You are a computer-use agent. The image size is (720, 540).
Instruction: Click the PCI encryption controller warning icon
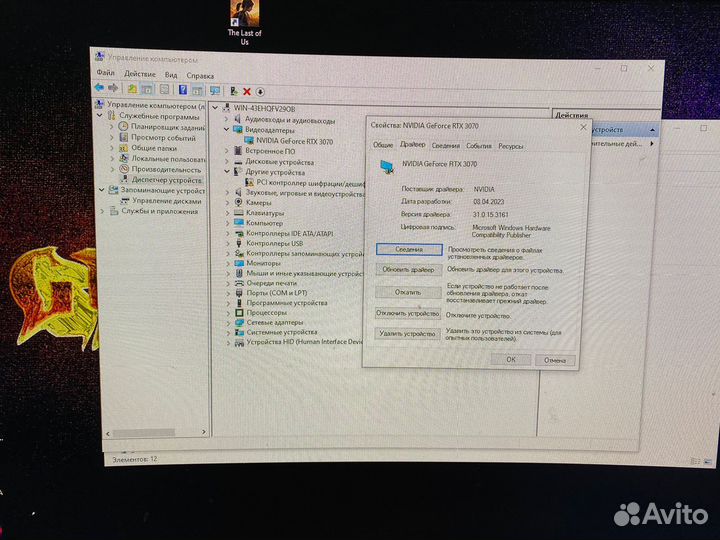click(249, 182)
